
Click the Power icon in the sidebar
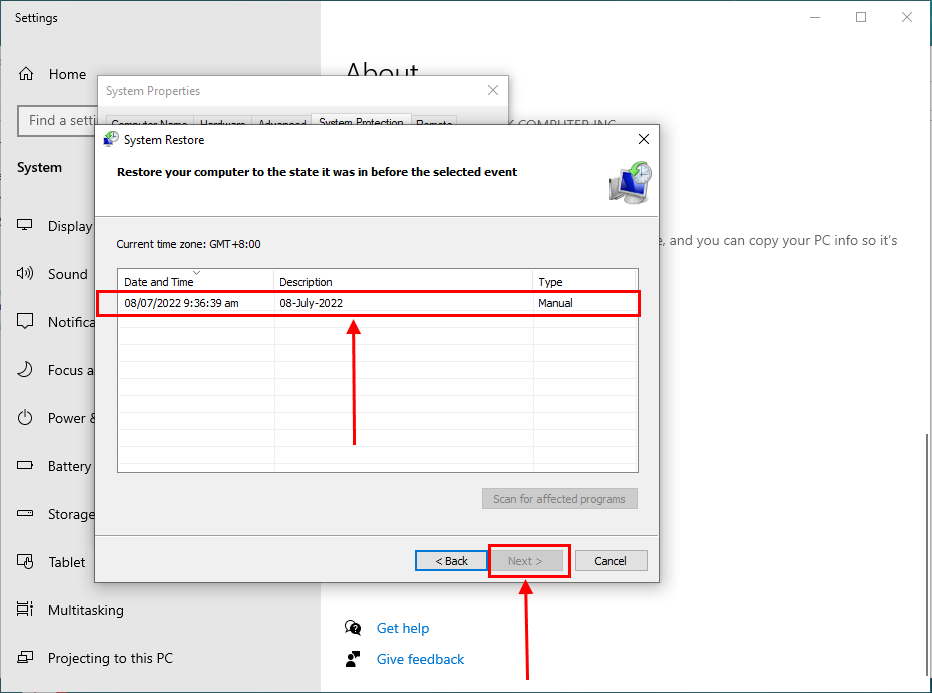[24, 418]
